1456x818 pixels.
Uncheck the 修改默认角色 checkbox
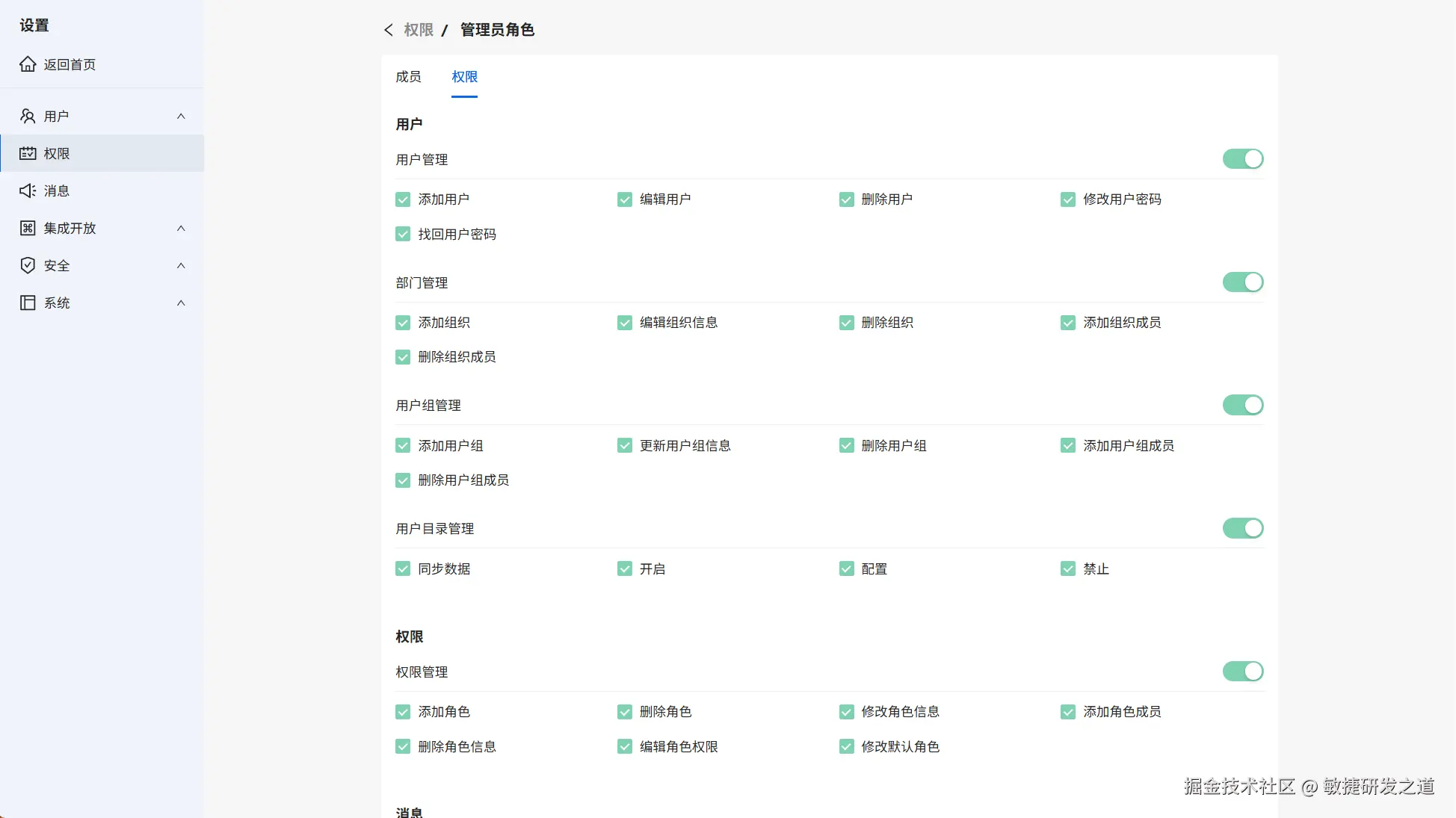coord(846,746)
